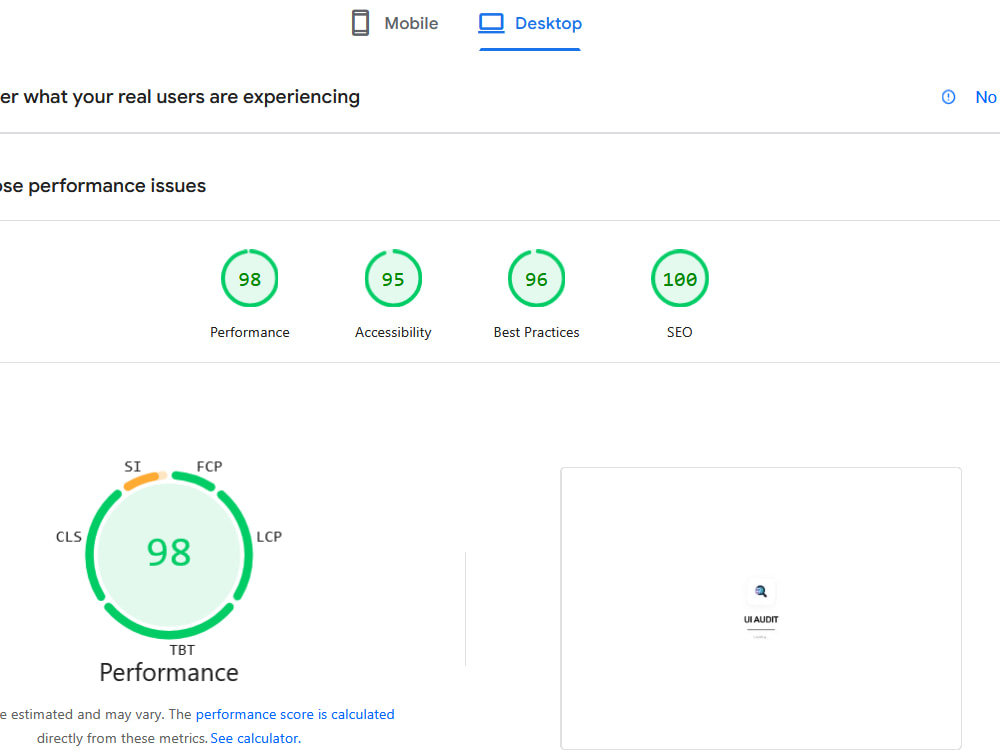The image size is (1000, 750).
Task: Click the TBT metric label
Action: 182,650
